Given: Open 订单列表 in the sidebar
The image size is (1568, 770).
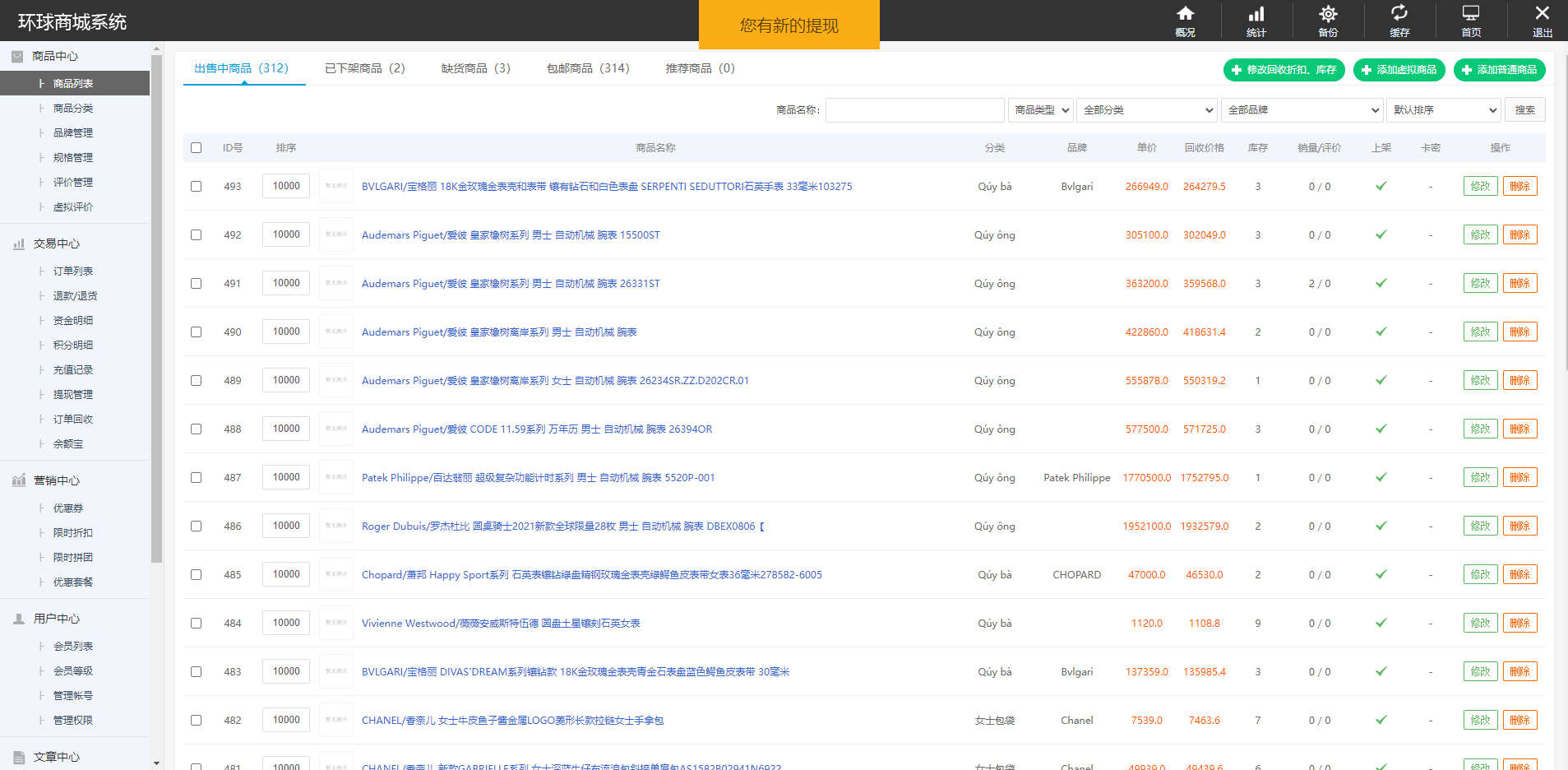Looking at the screenshot, I should pyautogui.click(x=73, y=271).
